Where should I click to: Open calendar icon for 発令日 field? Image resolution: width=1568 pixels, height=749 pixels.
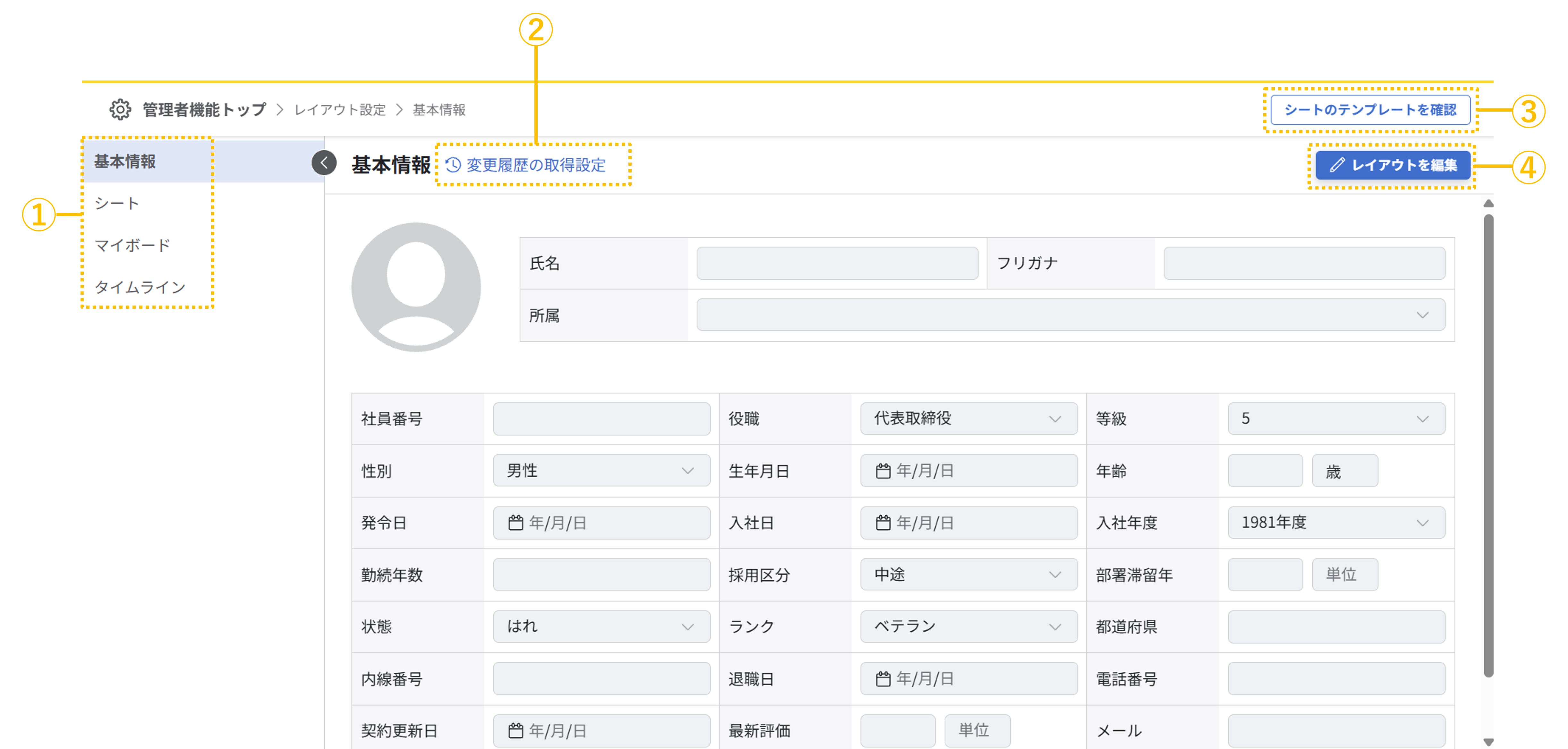click(516, 523)
